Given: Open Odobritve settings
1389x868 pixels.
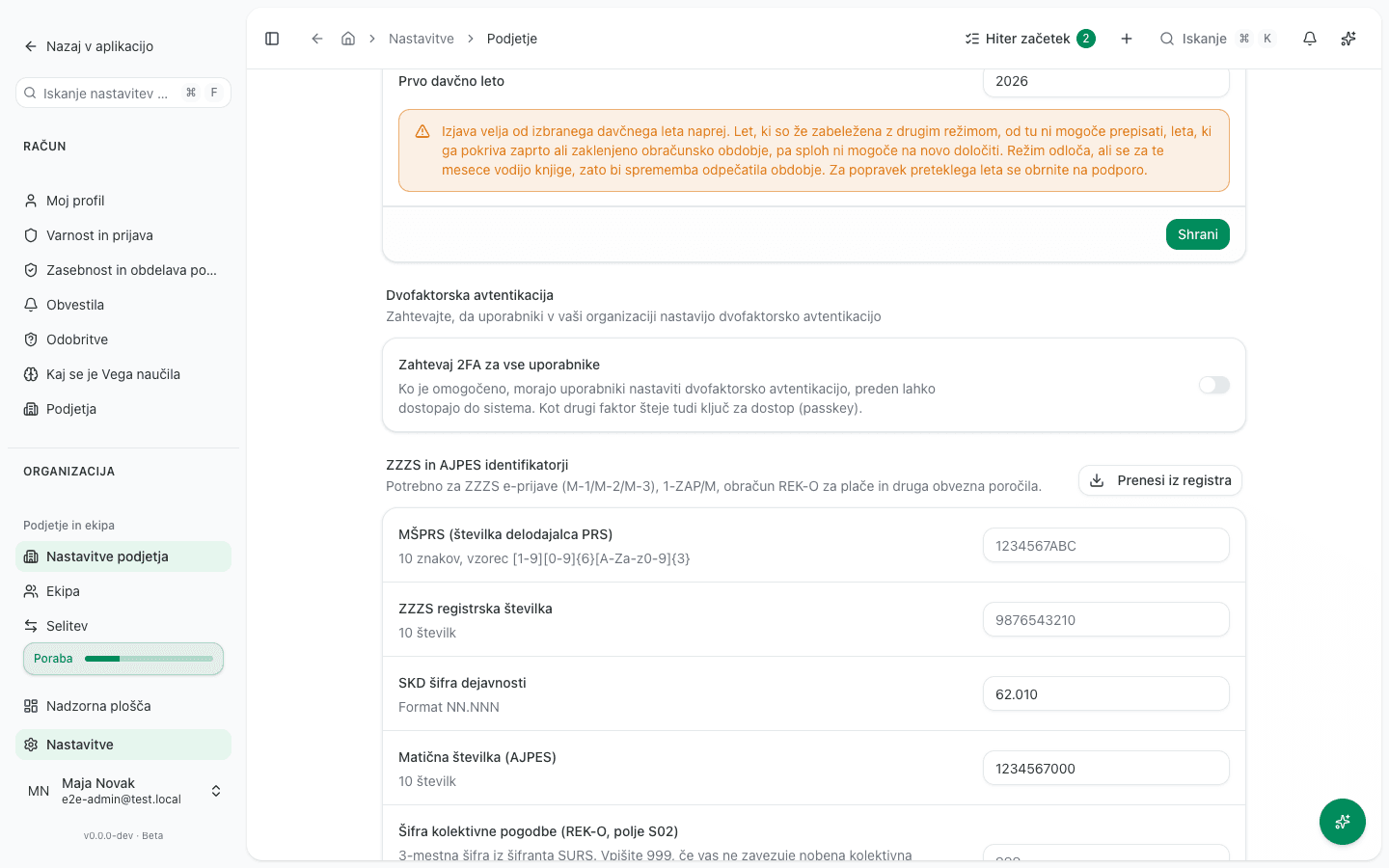Looking at the screenshot, I should click(x=123, y=339).
